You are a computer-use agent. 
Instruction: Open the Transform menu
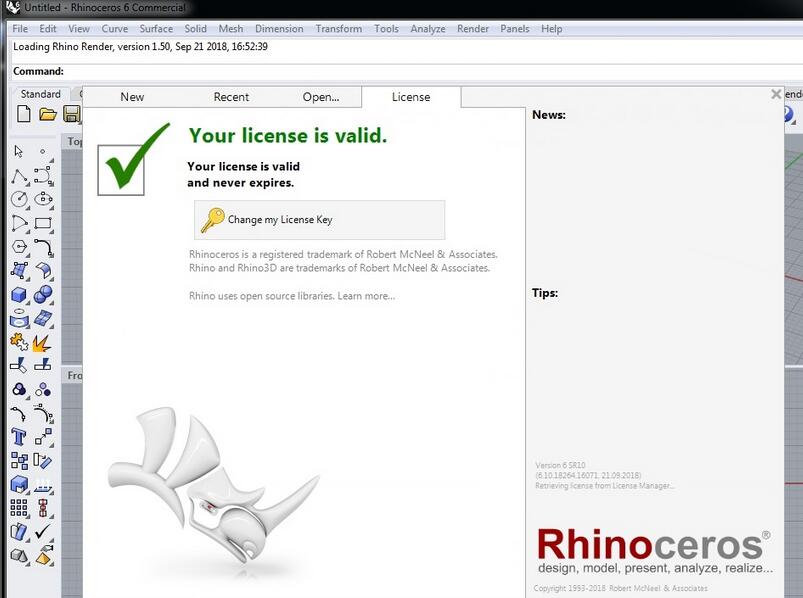tap(339, 29)
